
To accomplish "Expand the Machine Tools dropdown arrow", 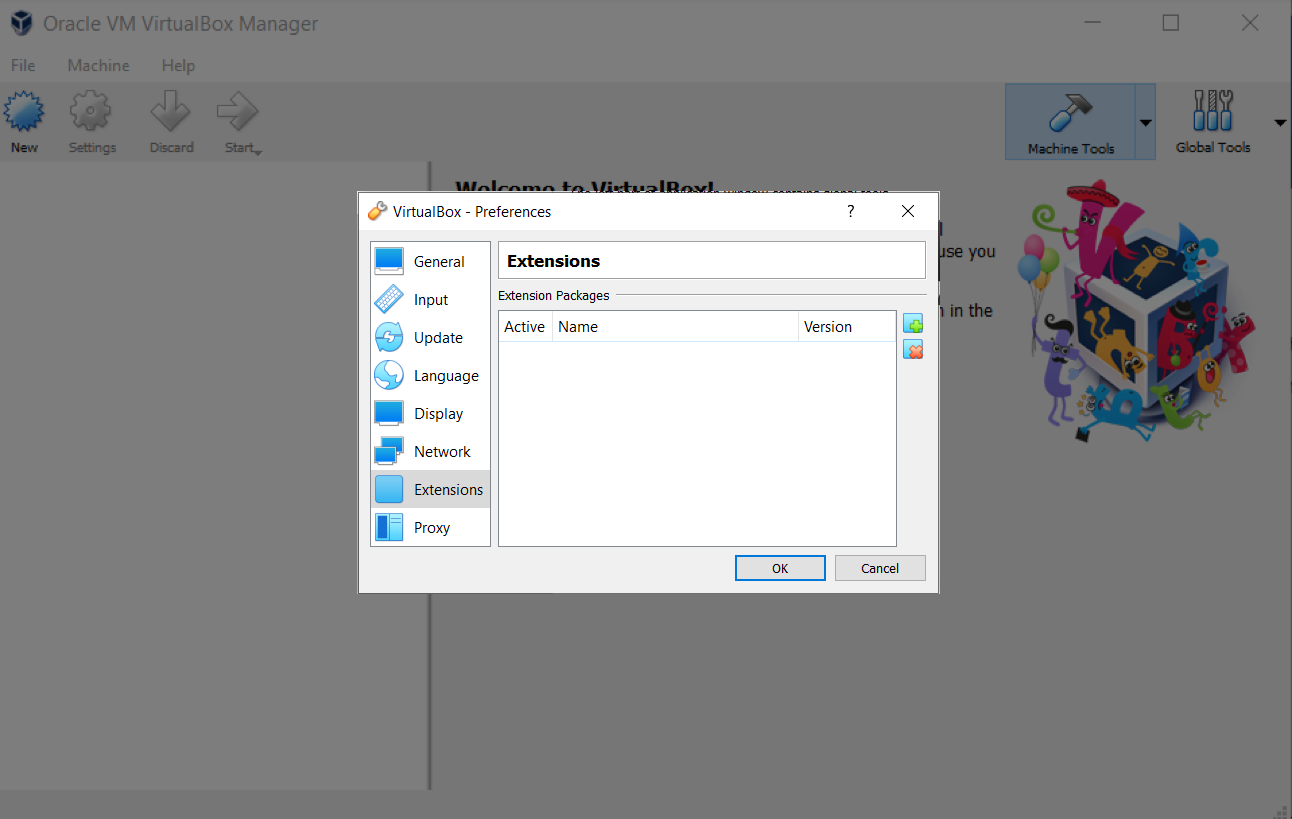I will coord(1146,122).
